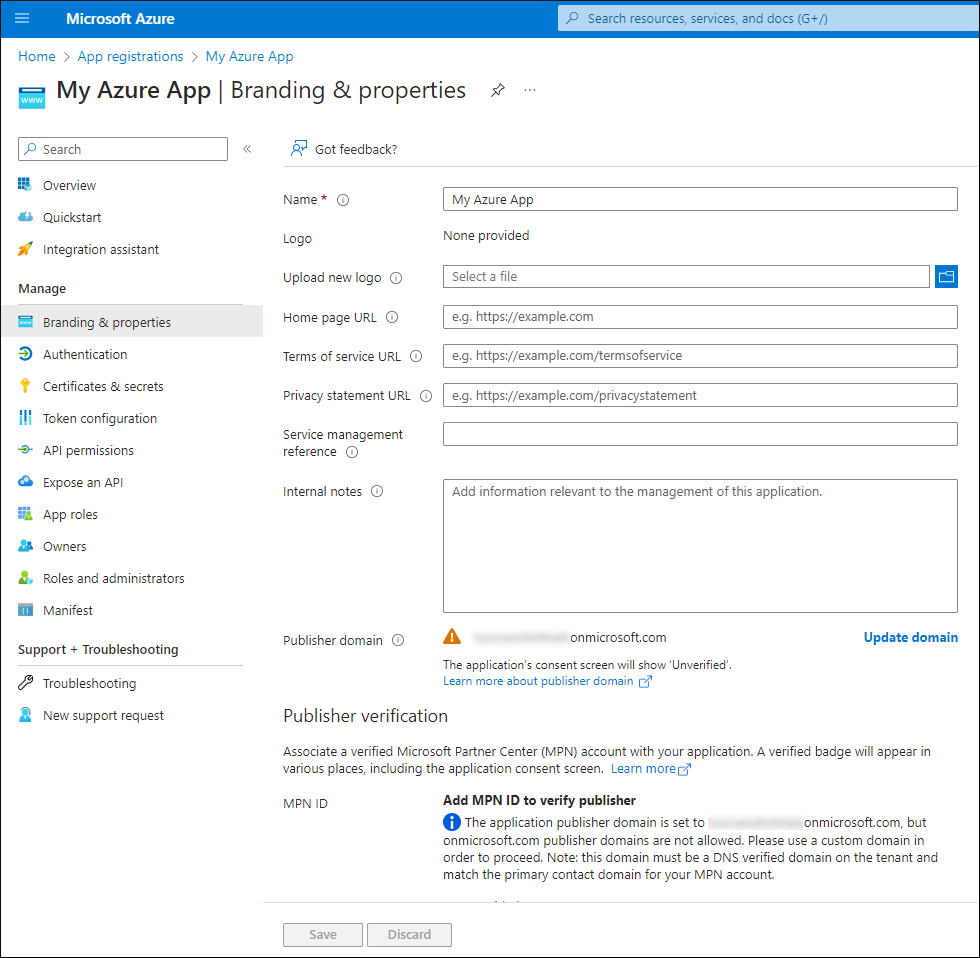This screenshot has height=958, width=980.
Task: Click the Token configuration bars icon
Action: [25, 417]
